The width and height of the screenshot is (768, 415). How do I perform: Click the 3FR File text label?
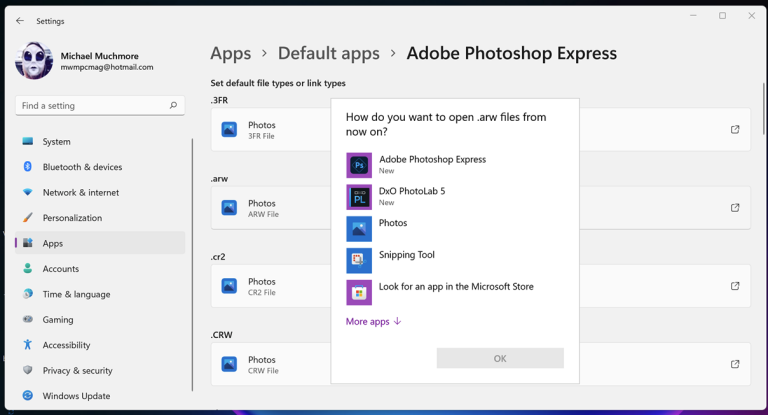(x=261, y=136)
